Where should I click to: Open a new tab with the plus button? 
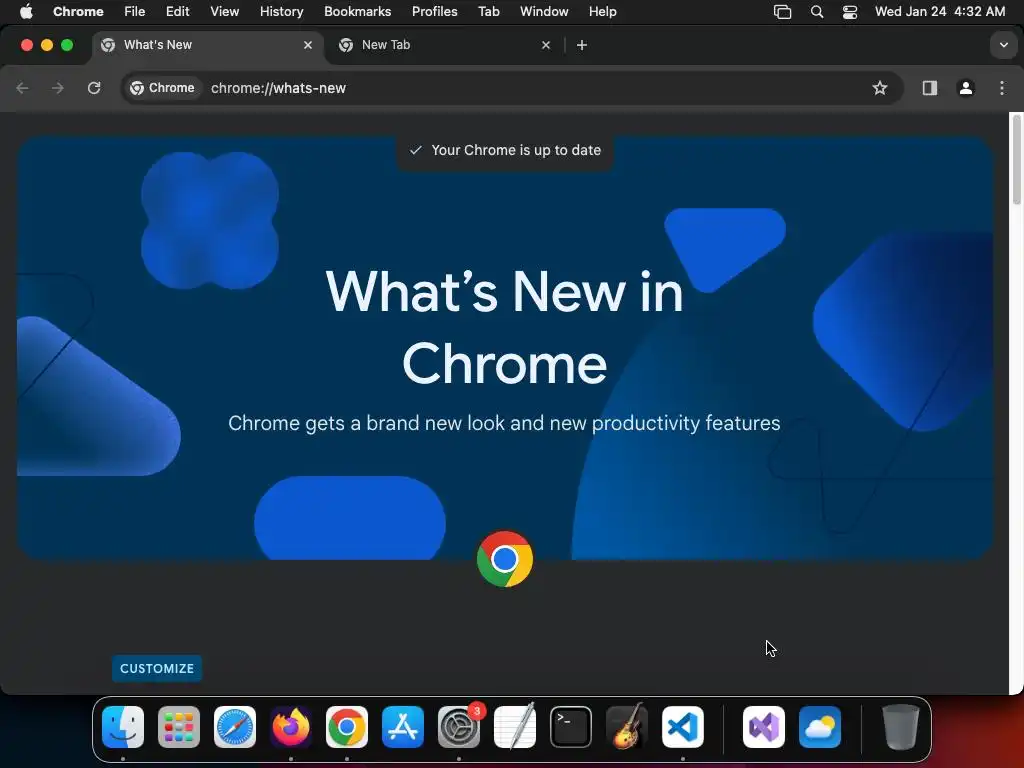[x=582, y=45]
